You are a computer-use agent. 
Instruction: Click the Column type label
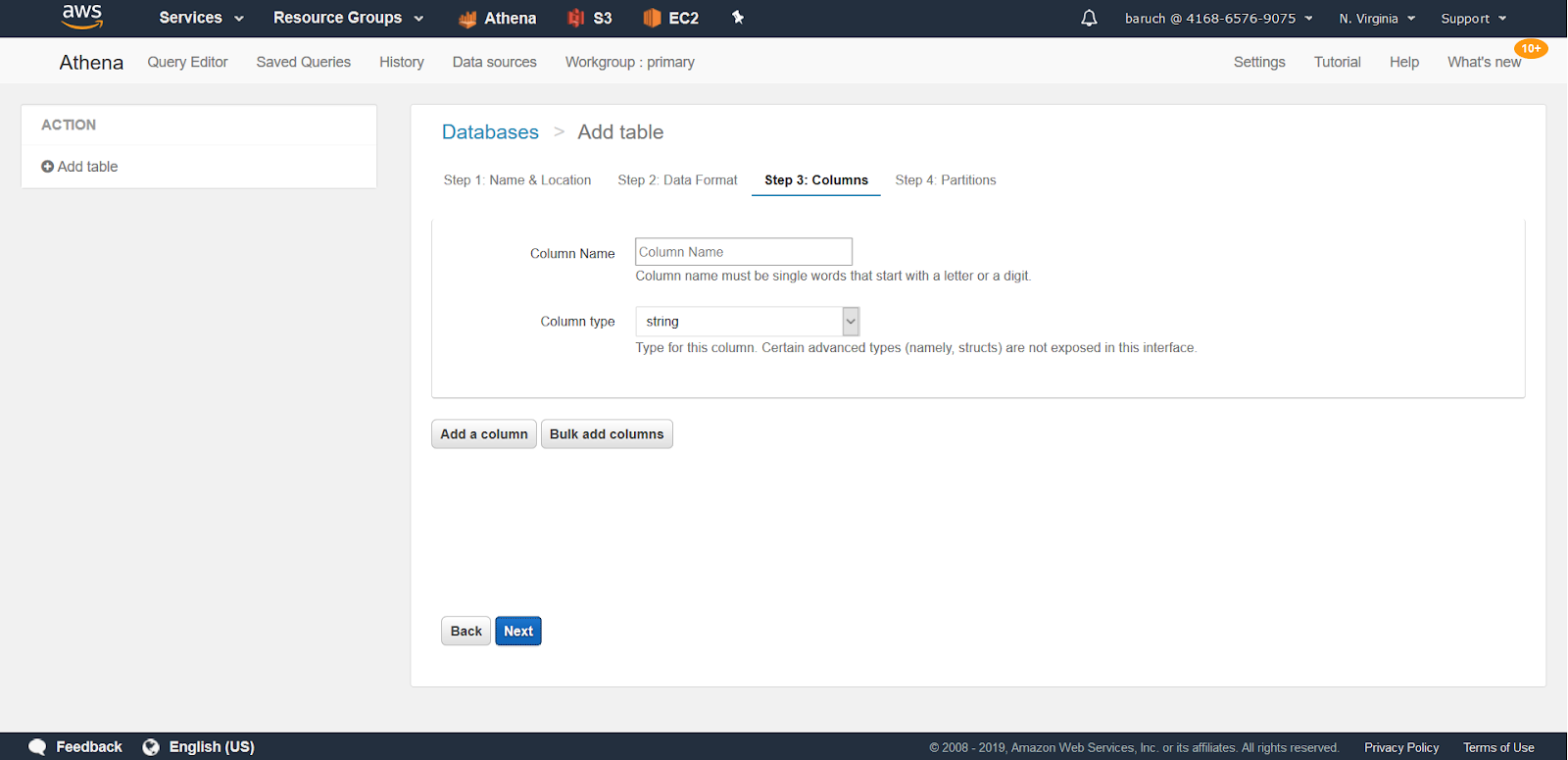click(x=577, y=322)
